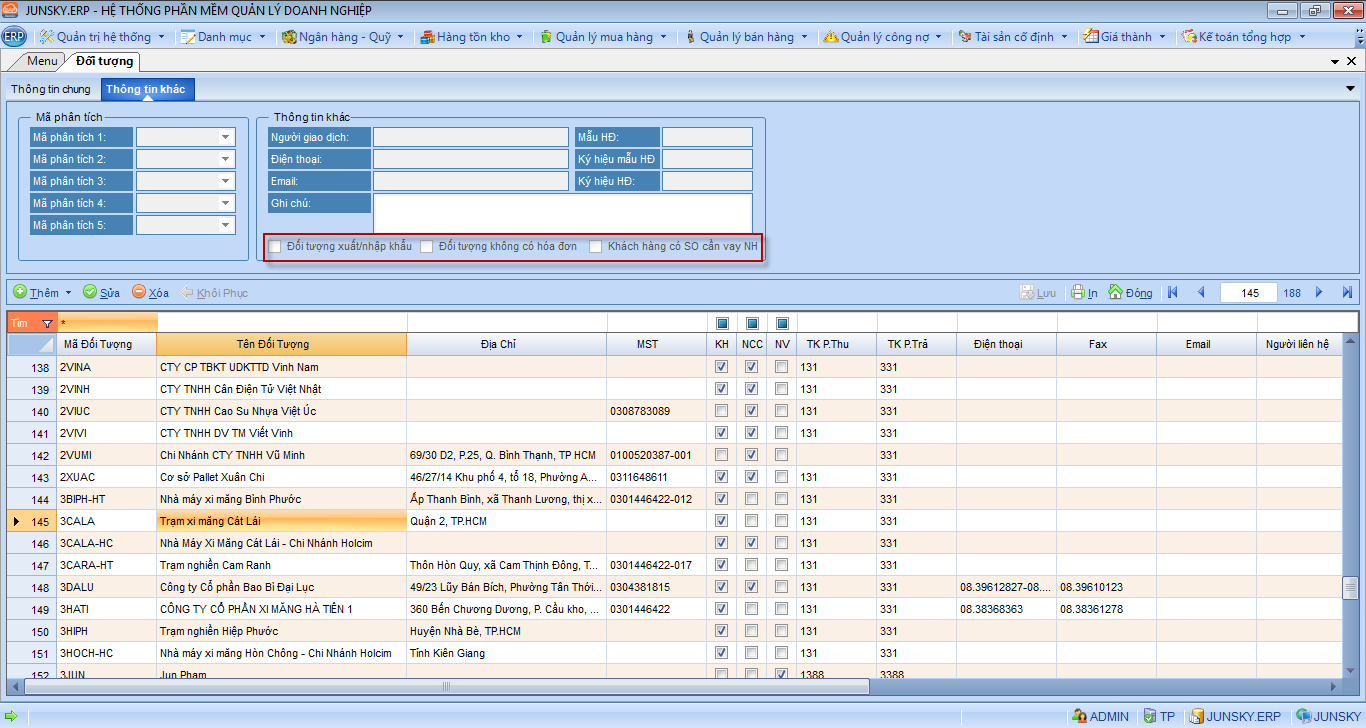1366x728 pixels.
Task: Click the filter funnel icon beside Tìm
Action: [x=46, y=323]
